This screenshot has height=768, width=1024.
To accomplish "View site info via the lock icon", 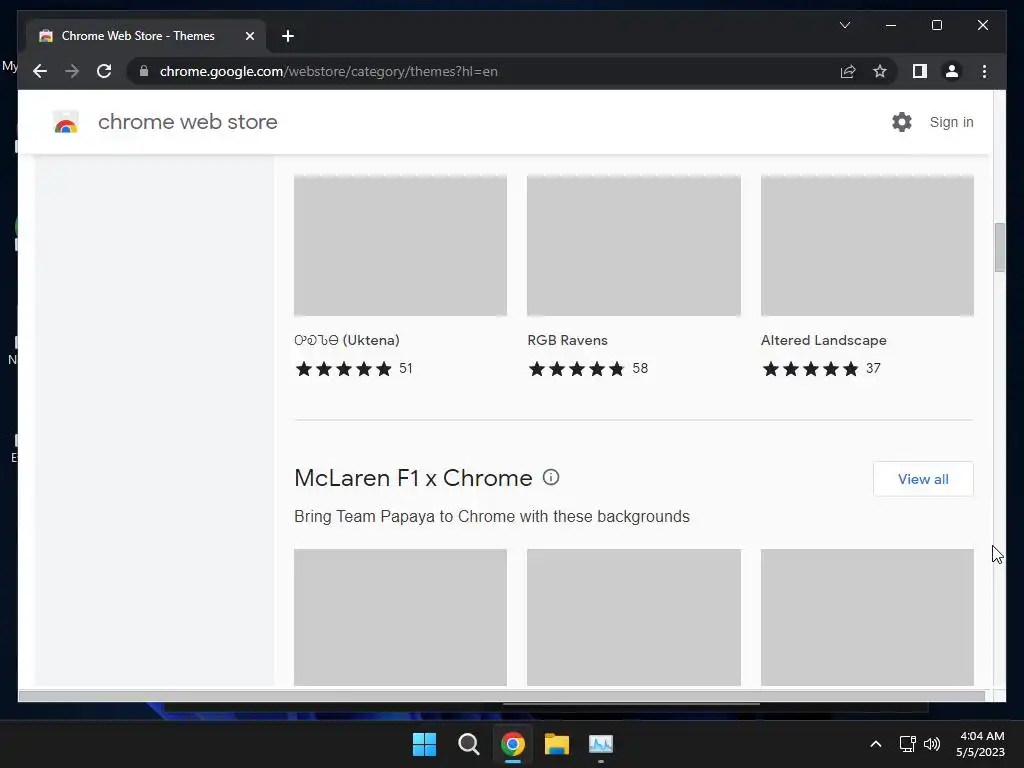I will [144, 71].
